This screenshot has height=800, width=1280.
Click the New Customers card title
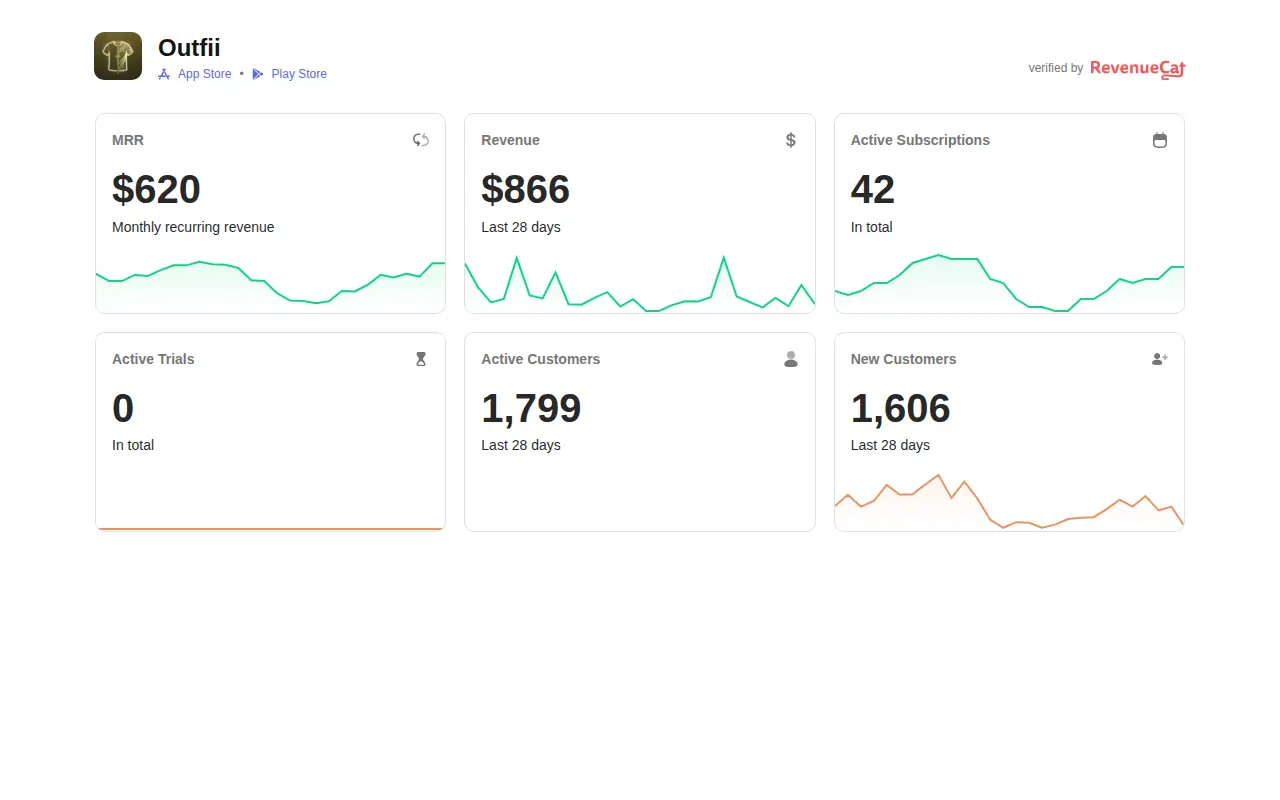pos(904,359)
